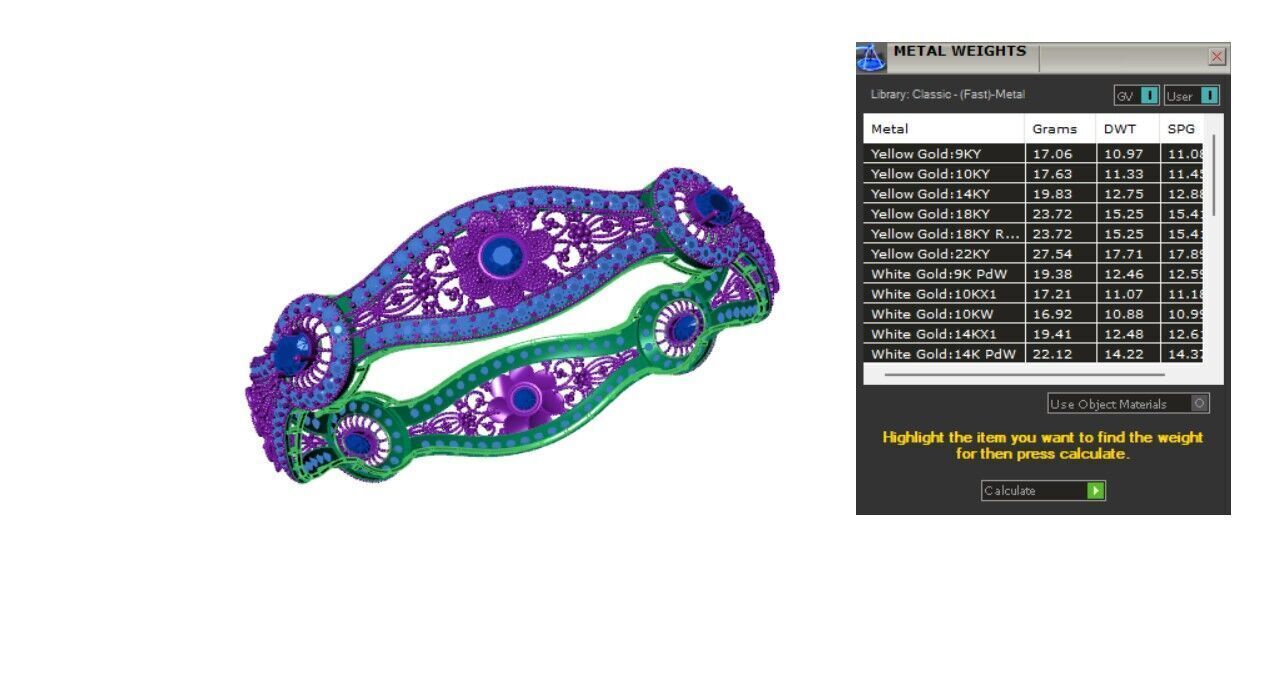Click the horizontal scrollbar under the metal list
This screenshot has height=688, width=1262.
click(x=1025, y=375)
